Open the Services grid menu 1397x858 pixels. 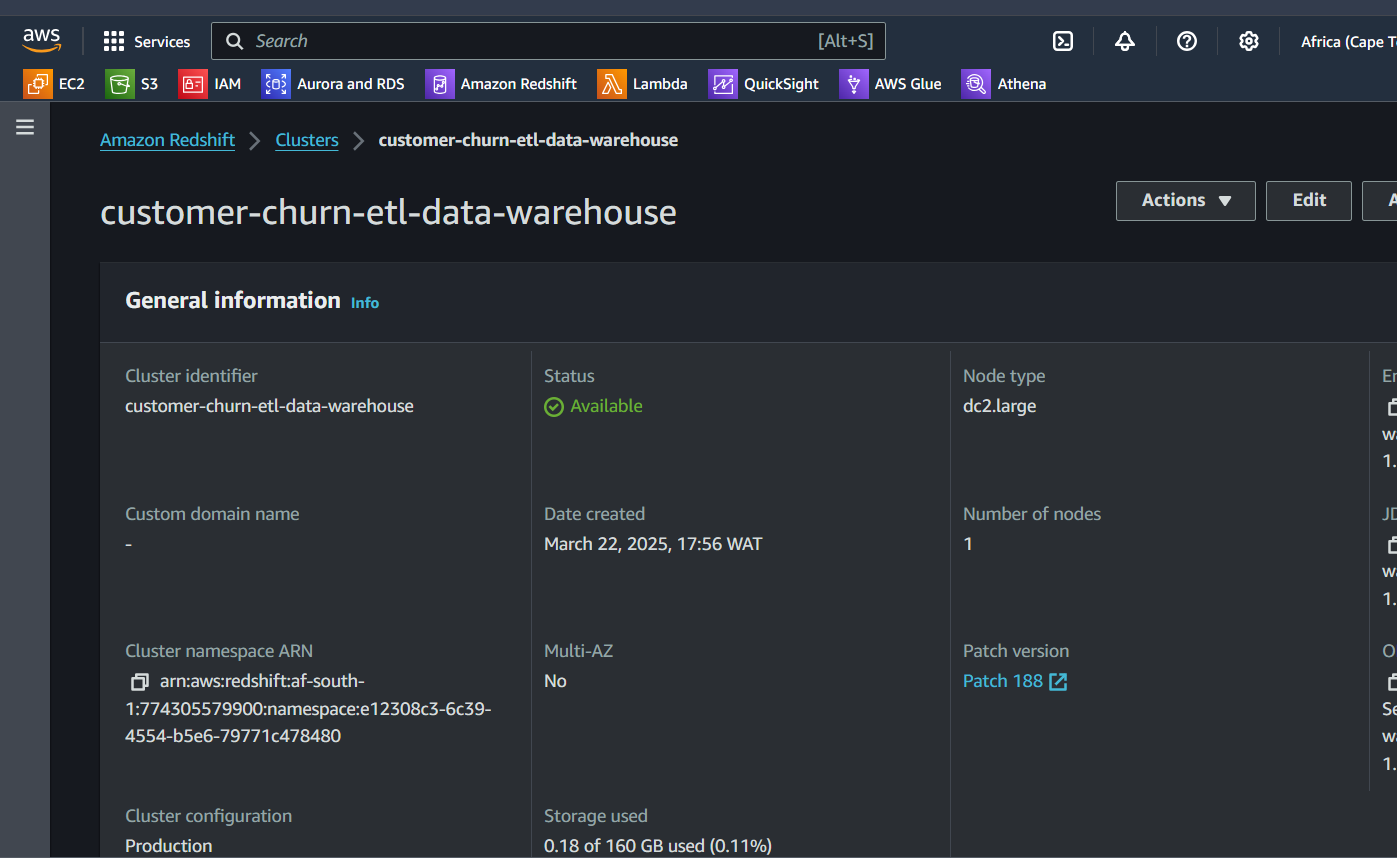[114, 41]
